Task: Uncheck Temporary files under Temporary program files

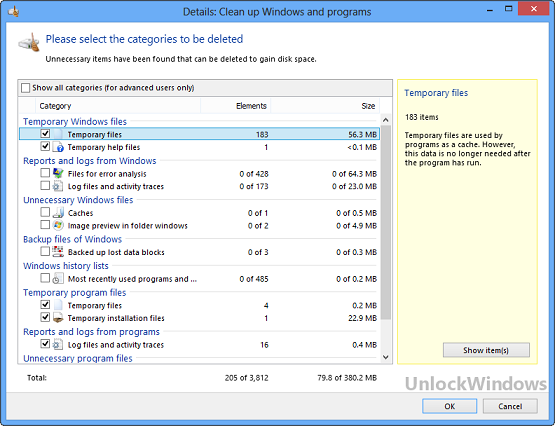Action: [45, 304]
